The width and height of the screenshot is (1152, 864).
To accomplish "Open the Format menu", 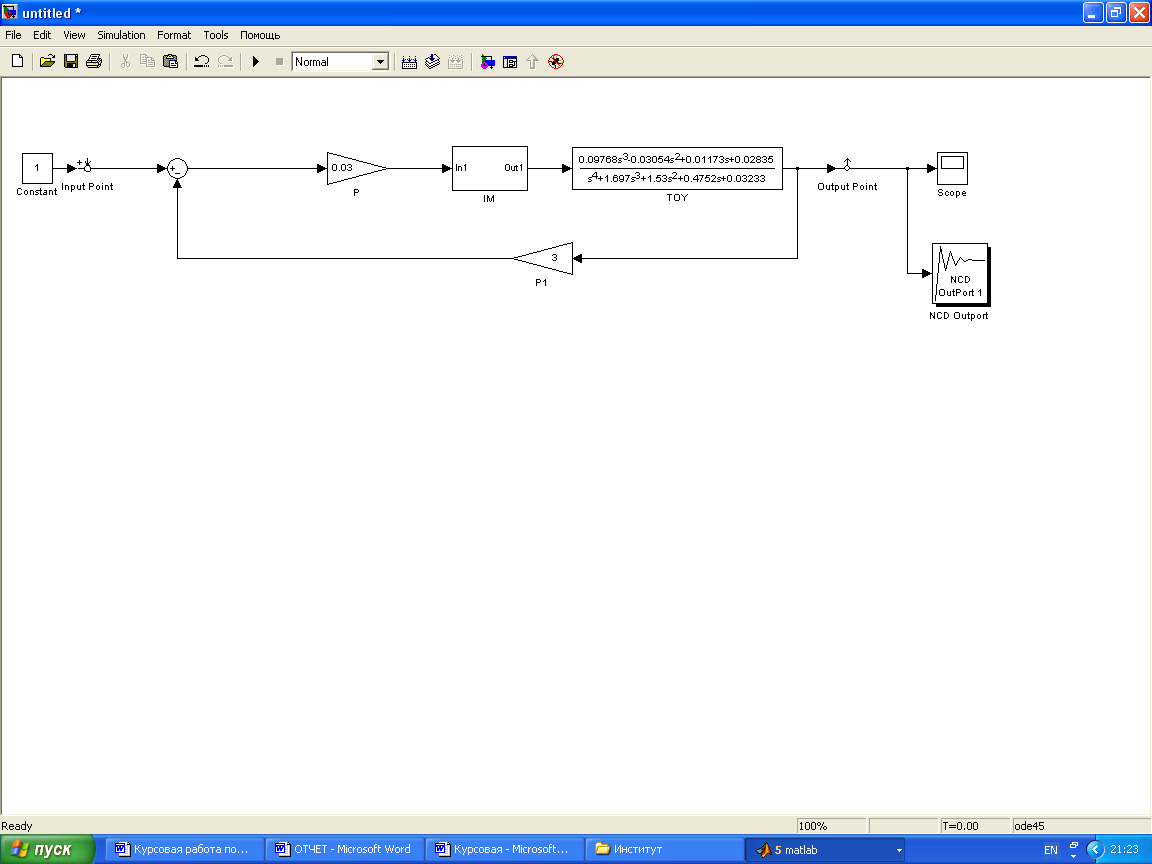I will [174, 35].
